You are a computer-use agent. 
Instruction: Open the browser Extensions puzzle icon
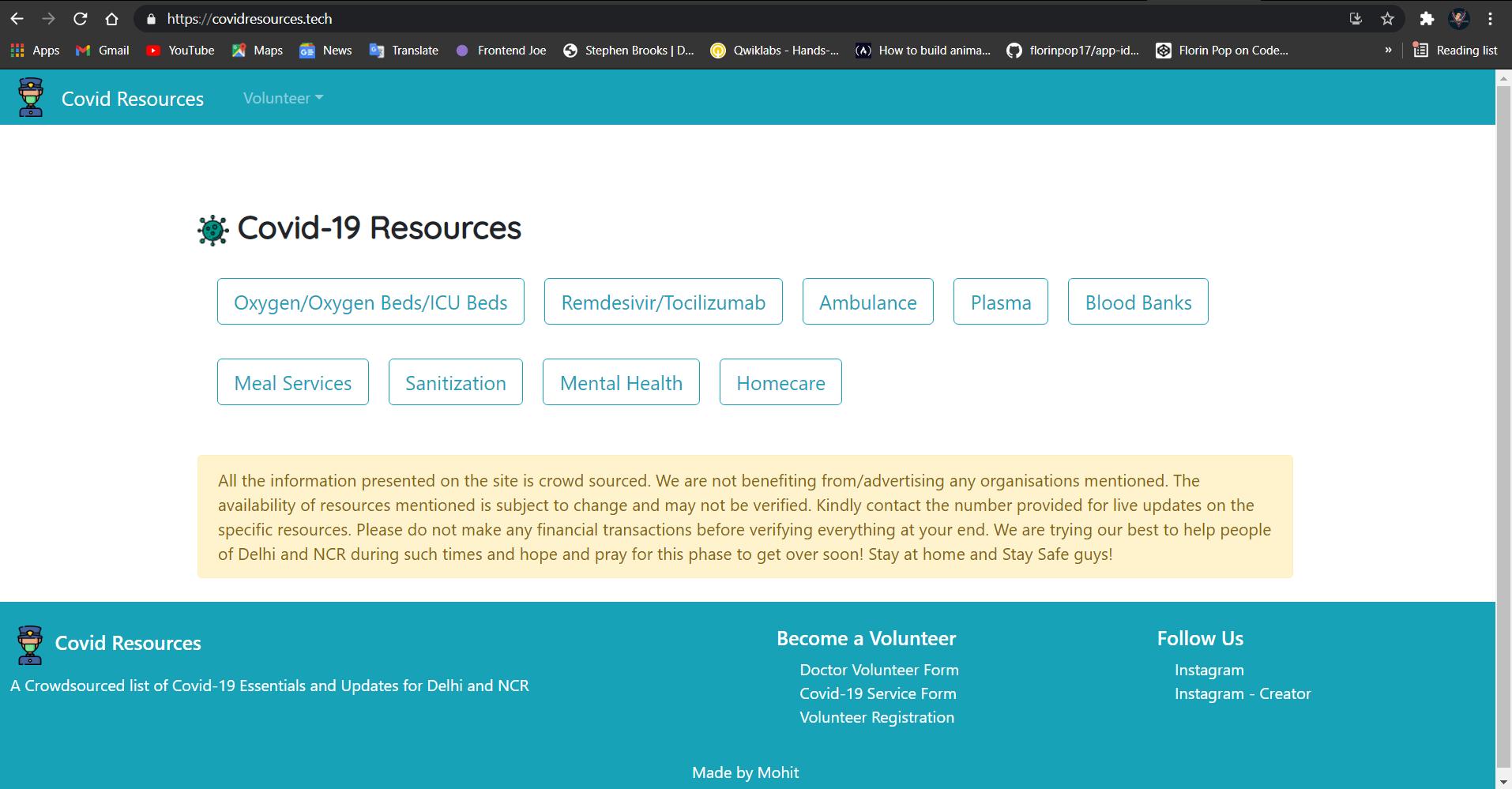(x=1427, y=19)
